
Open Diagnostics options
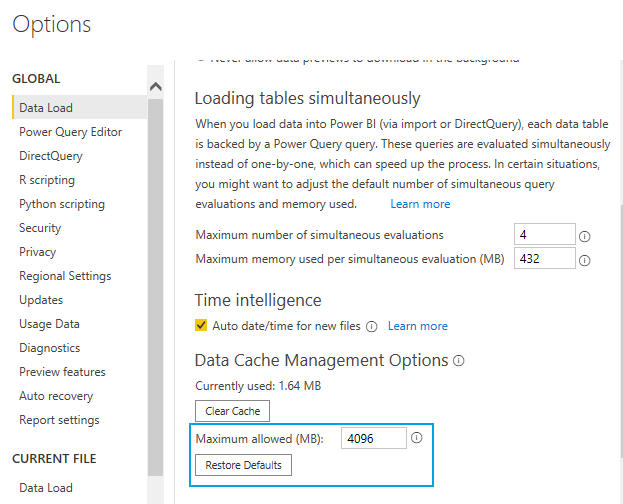tap(50, 348)
